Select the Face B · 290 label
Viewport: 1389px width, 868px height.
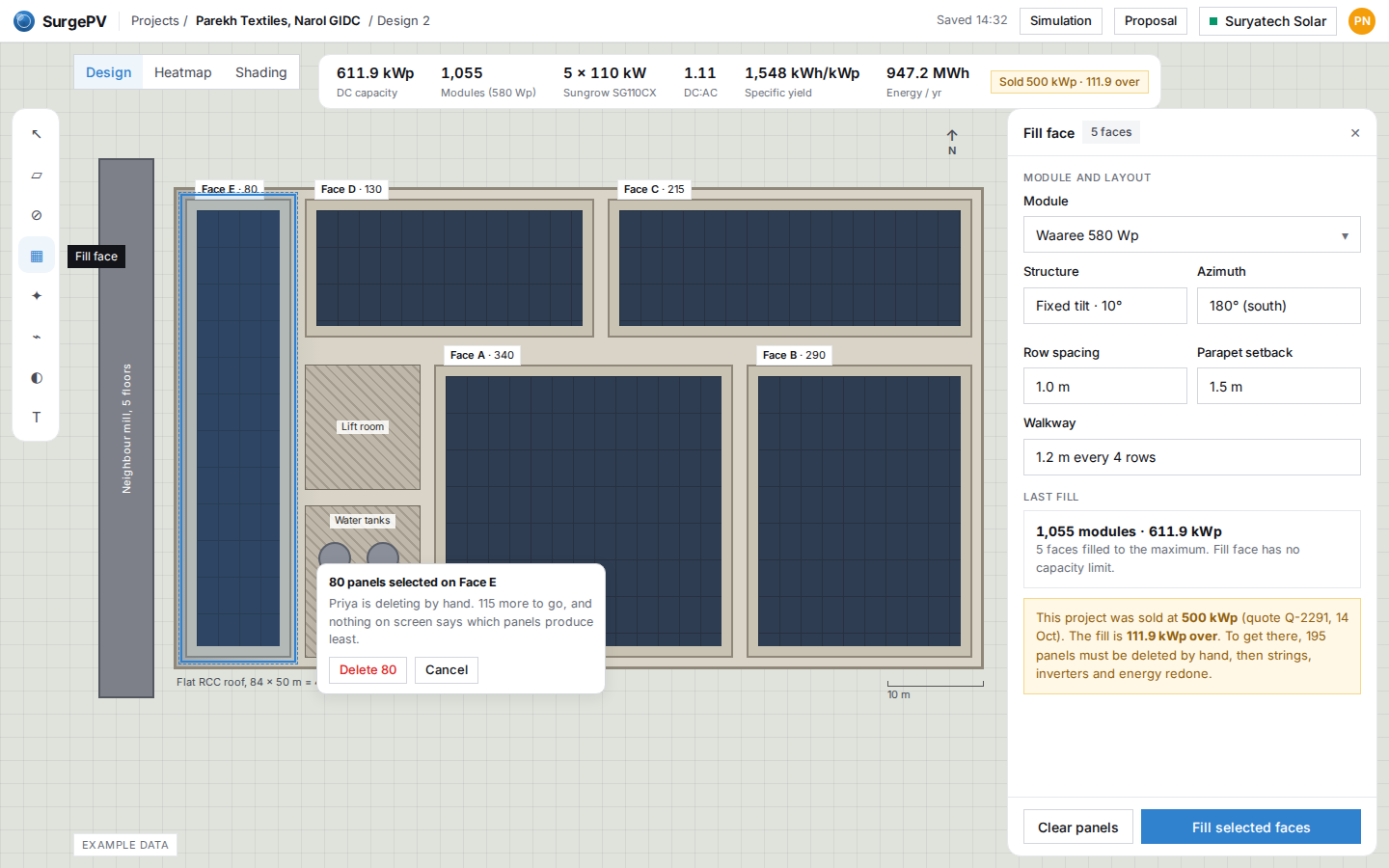coord(794,355)
